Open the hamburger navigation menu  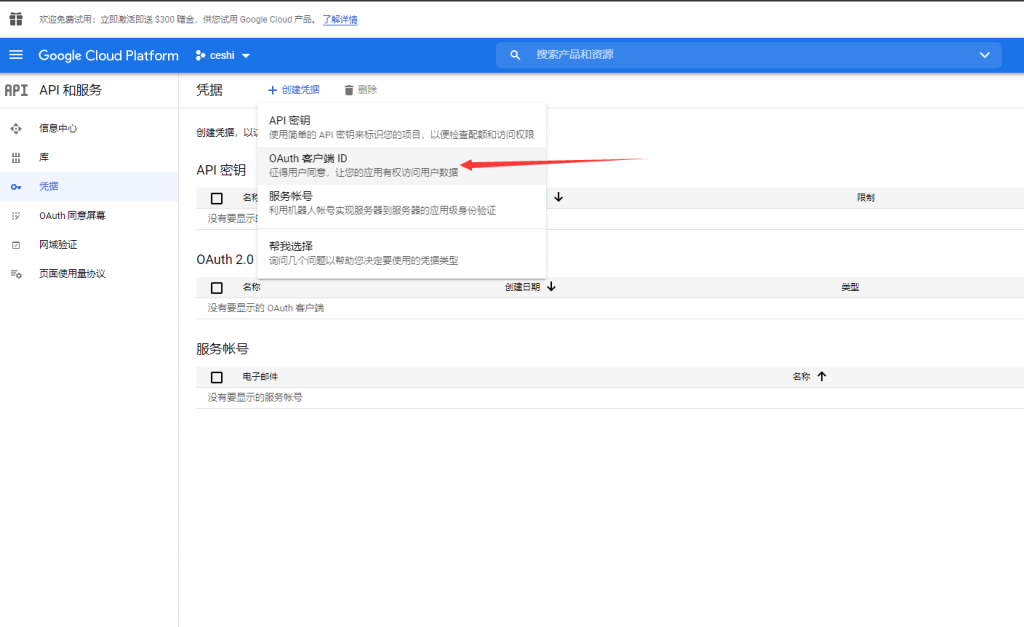[x=16, y=55]
